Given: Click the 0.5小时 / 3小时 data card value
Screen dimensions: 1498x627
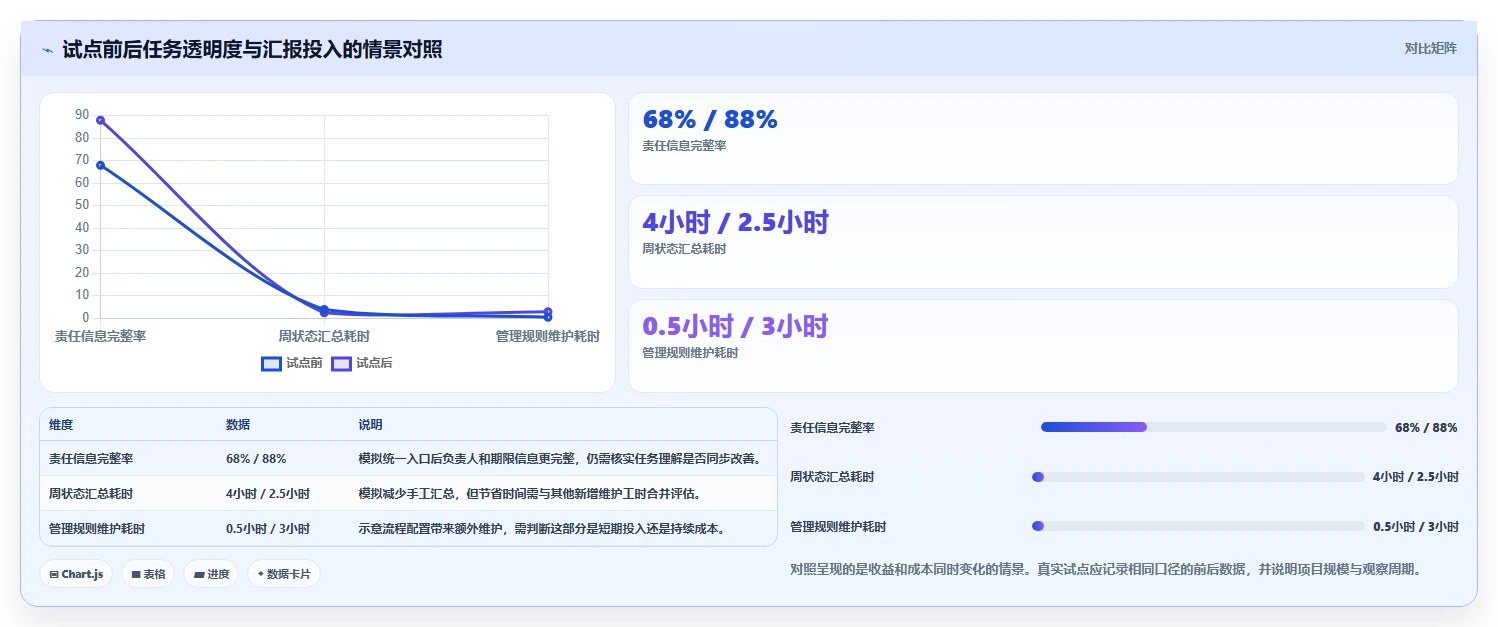Looking at the screenshot, I should (x=735, y=326).
